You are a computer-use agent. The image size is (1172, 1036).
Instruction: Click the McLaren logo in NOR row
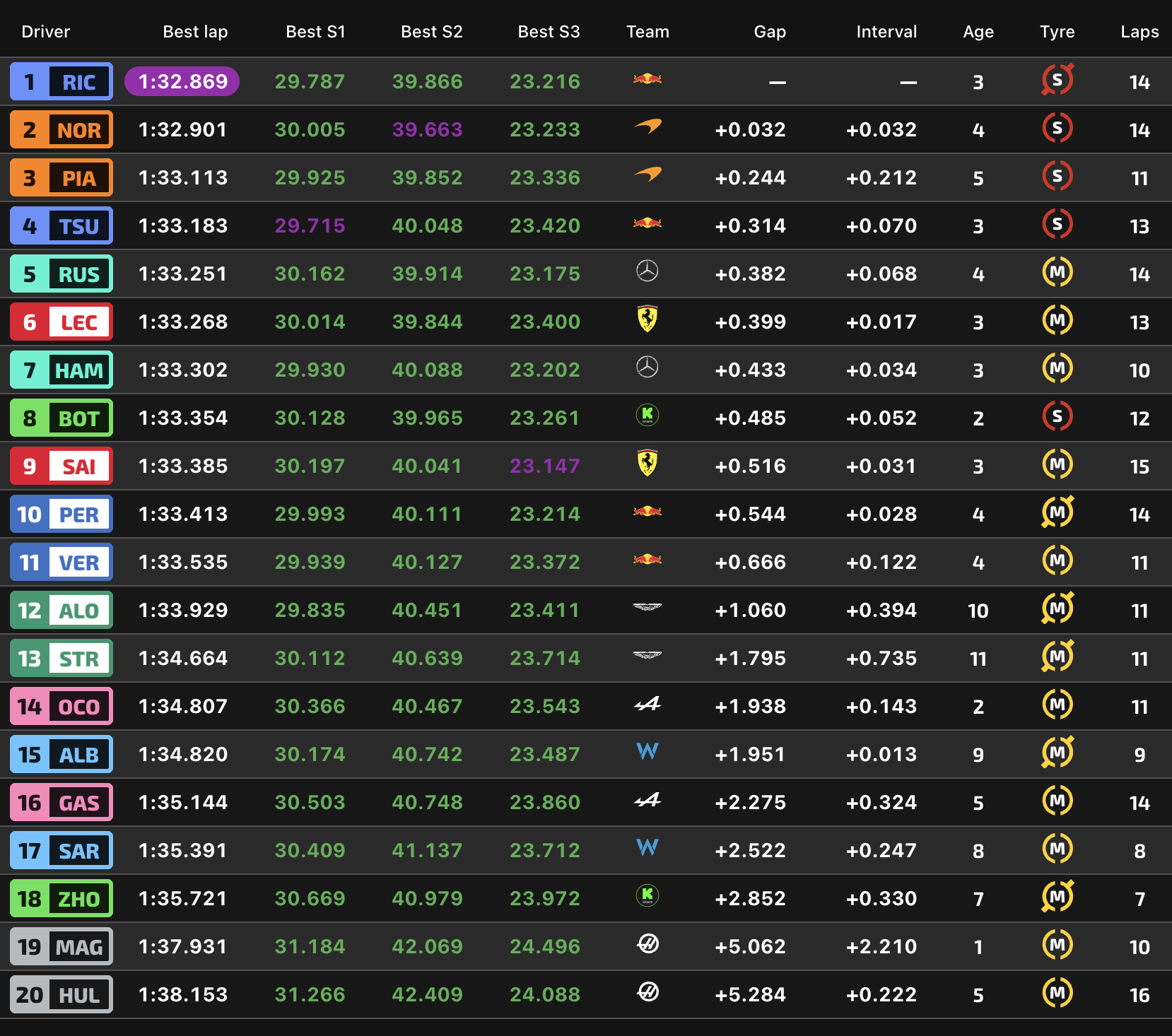[x=647, y=127]
